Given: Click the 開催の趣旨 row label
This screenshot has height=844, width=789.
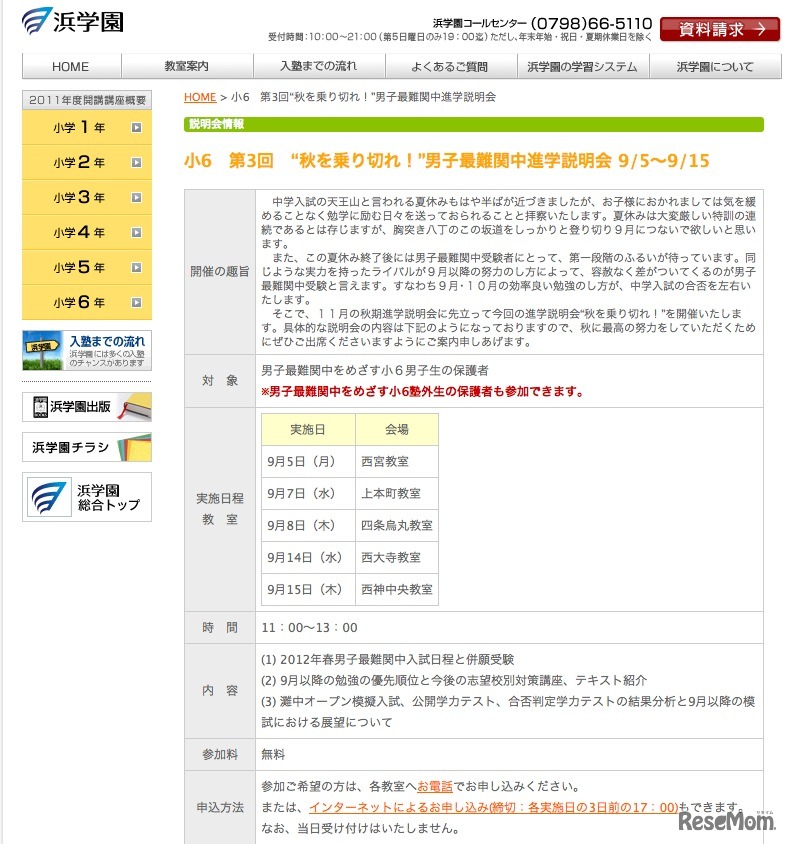Looking at the screenshot, I should click(x=220, y=271).
